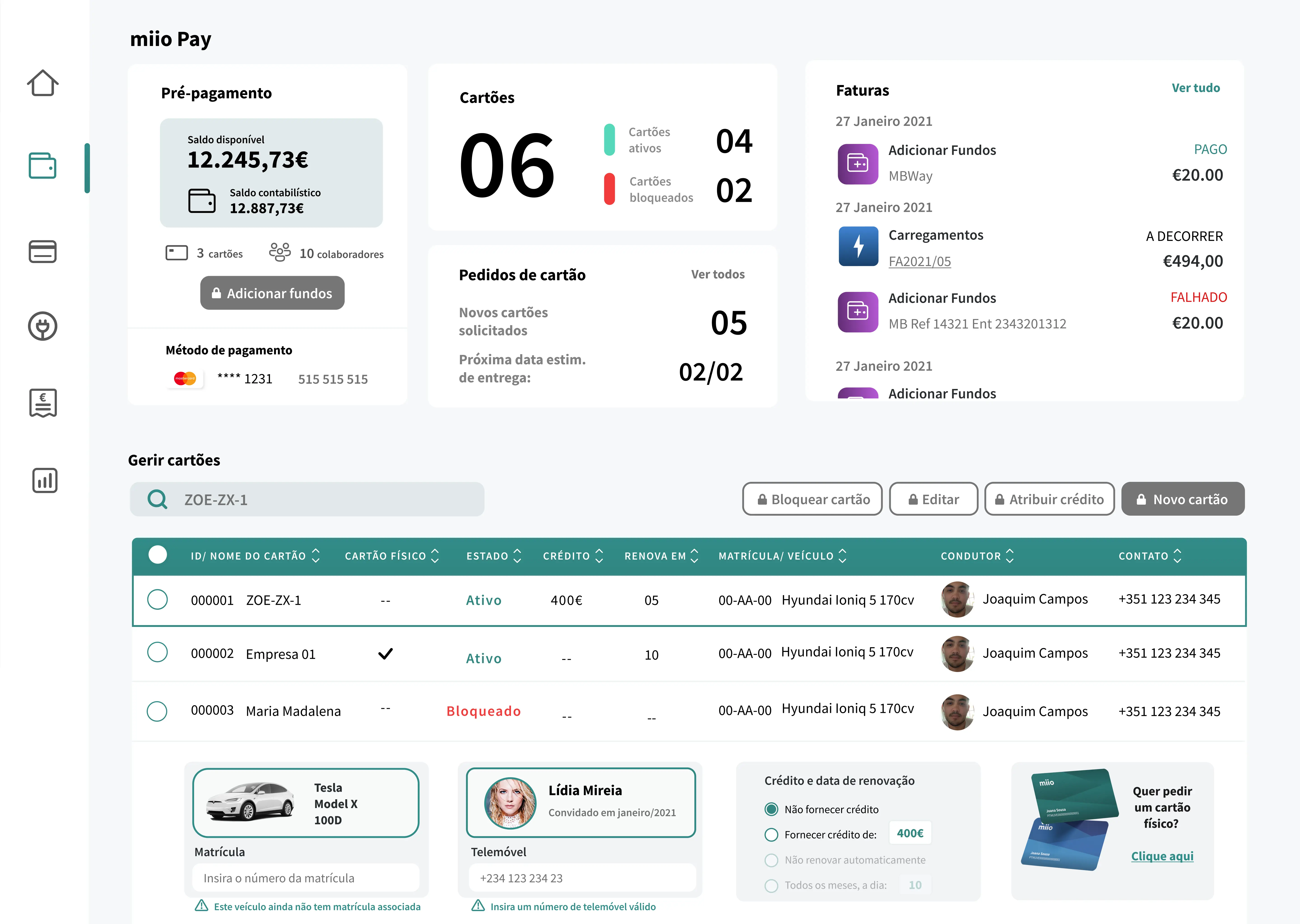Click the day 10 renewal field

click(915, 885)
